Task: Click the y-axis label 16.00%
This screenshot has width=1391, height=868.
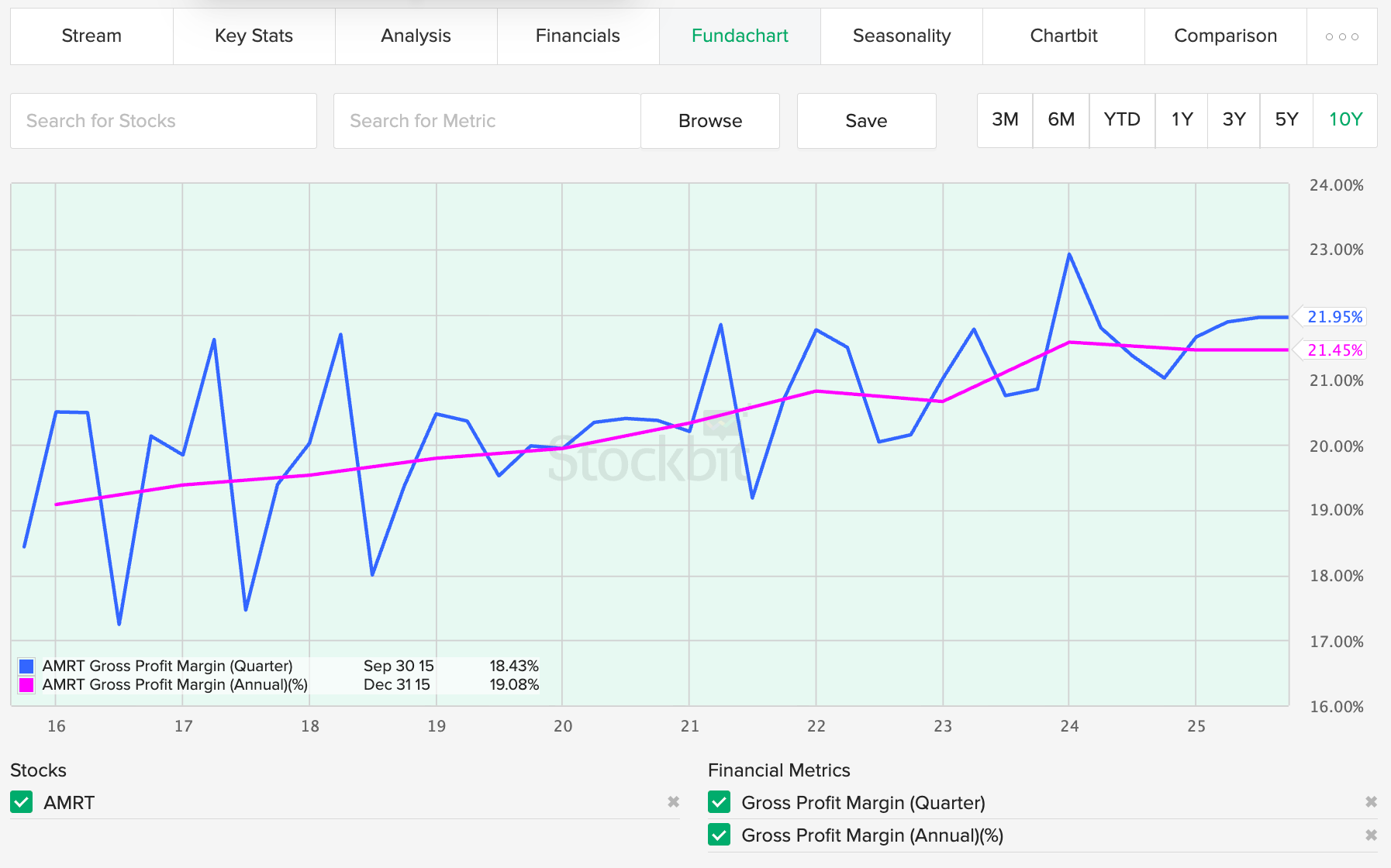Action: [1336, 707]
